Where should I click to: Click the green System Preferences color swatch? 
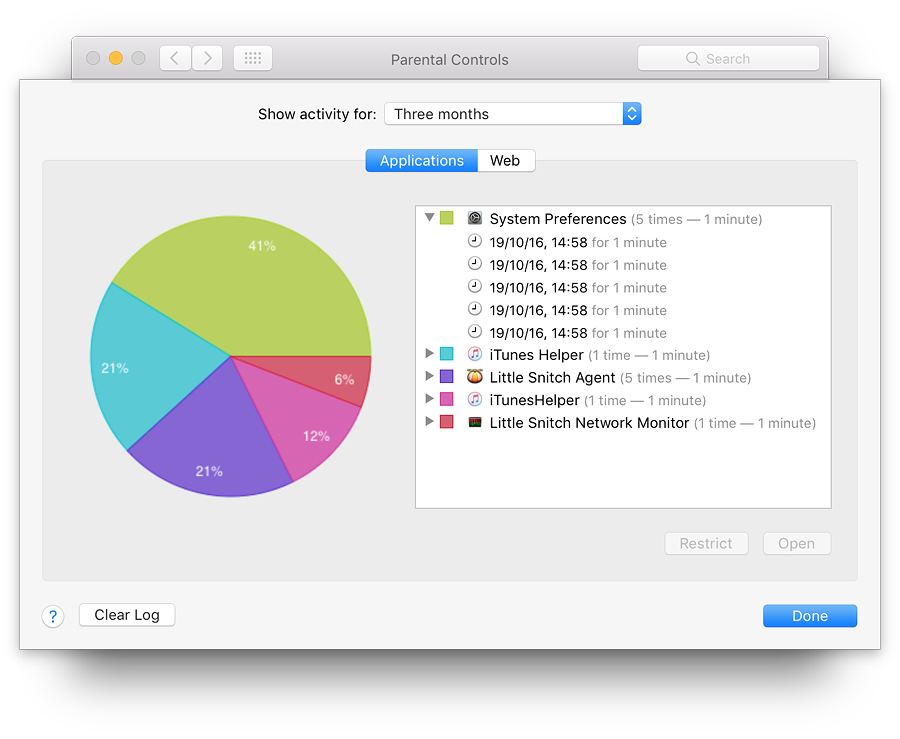[447, 218]
